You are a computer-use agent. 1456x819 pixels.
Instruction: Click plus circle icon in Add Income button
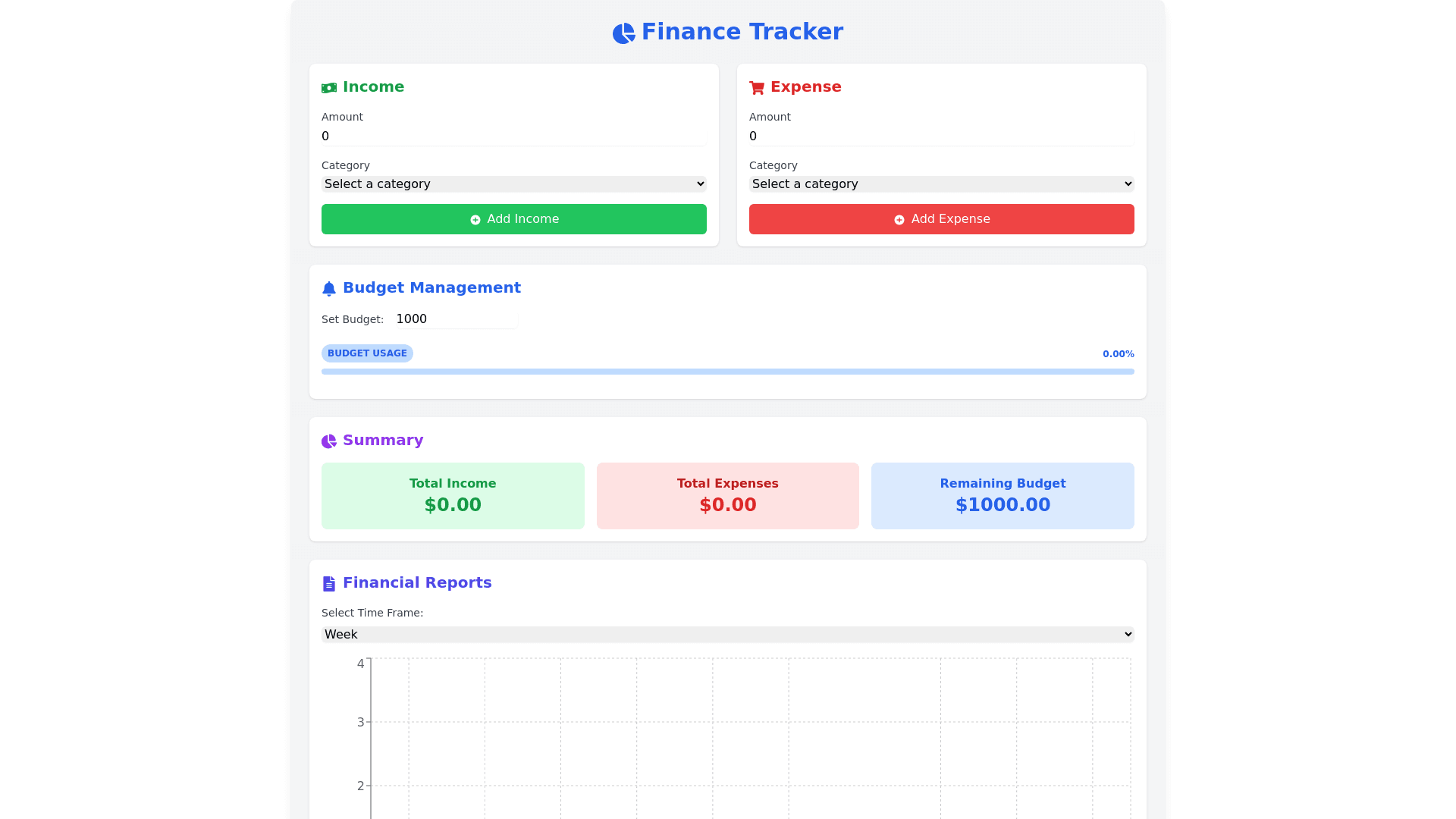(475, 220)
